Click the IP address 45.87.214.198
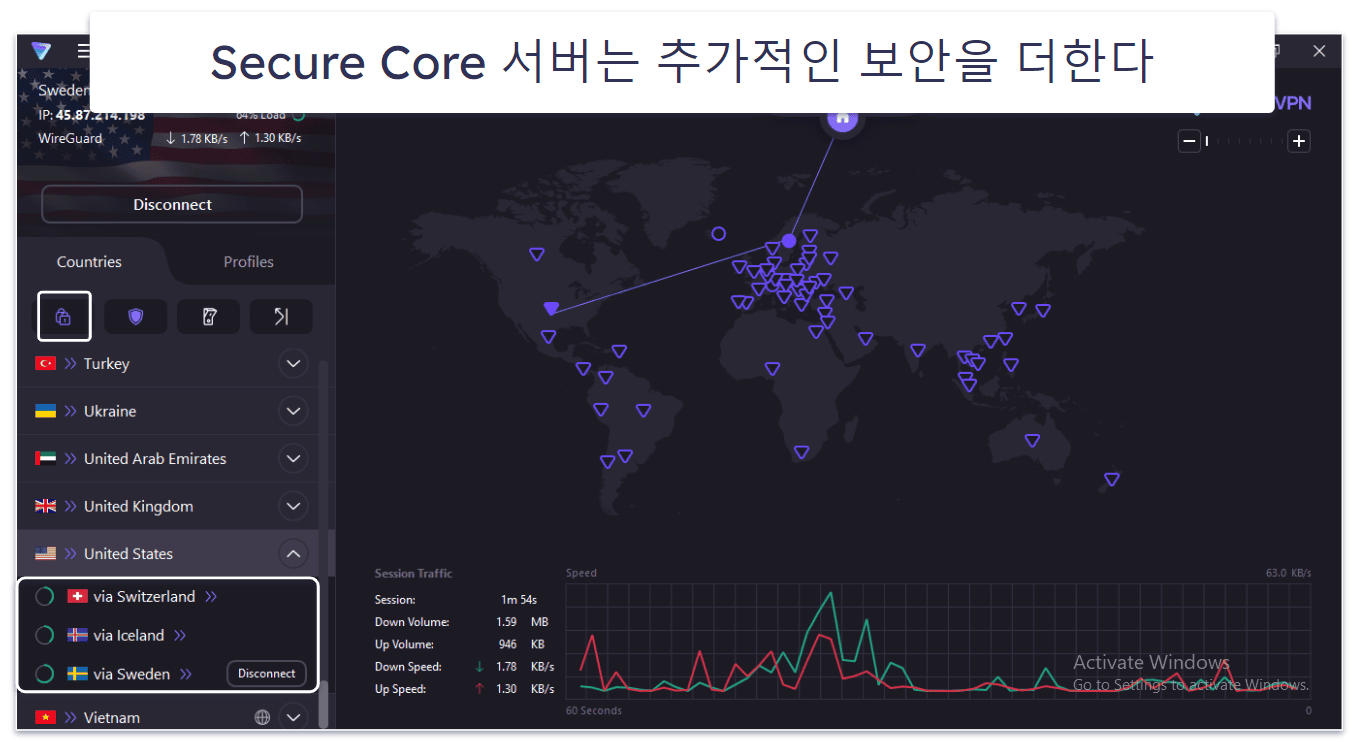The width and height of the screenshot is (1352, 742). click(x=100, y=115)
